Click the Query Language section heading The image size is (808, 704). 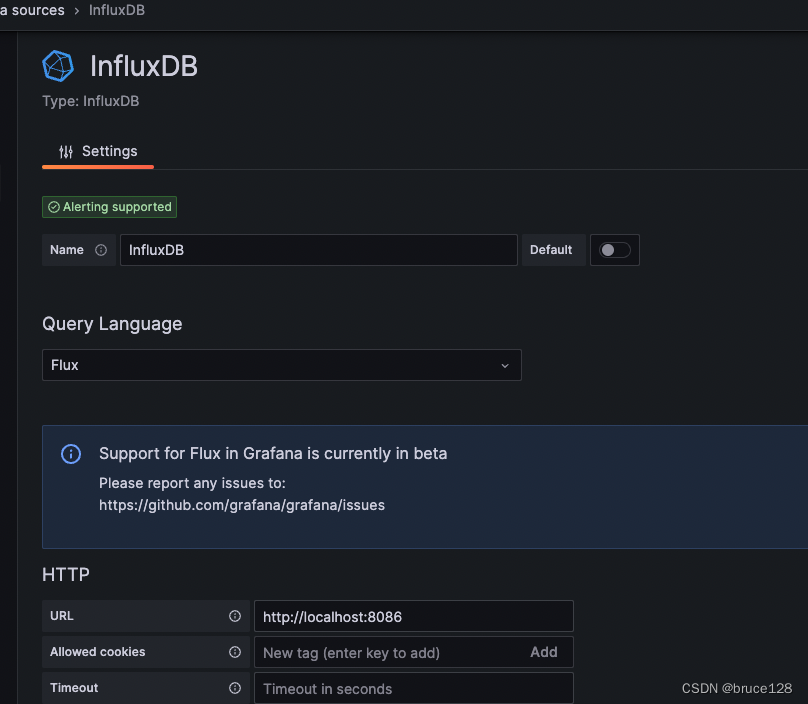point(112,324)
